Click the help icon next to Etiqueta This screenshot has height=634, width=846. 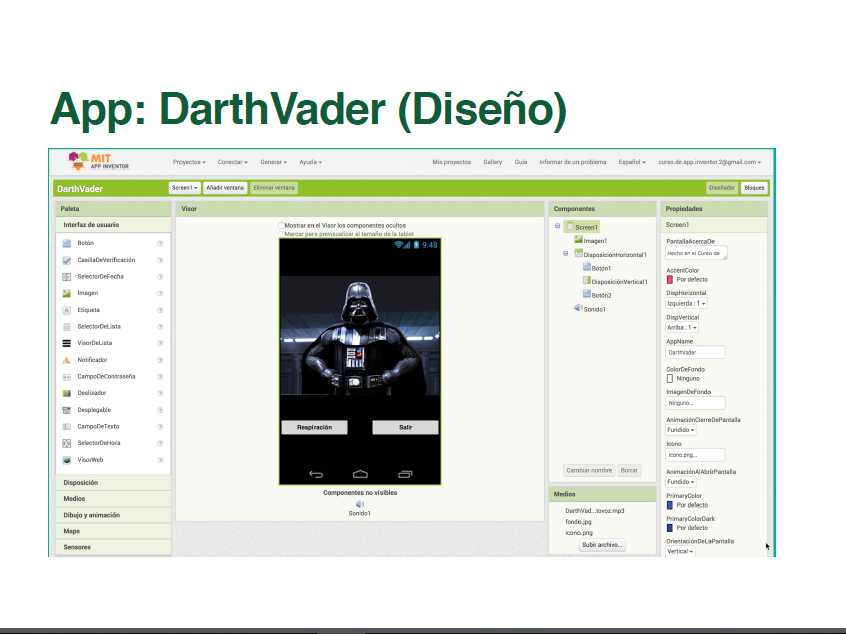point(160,310)
